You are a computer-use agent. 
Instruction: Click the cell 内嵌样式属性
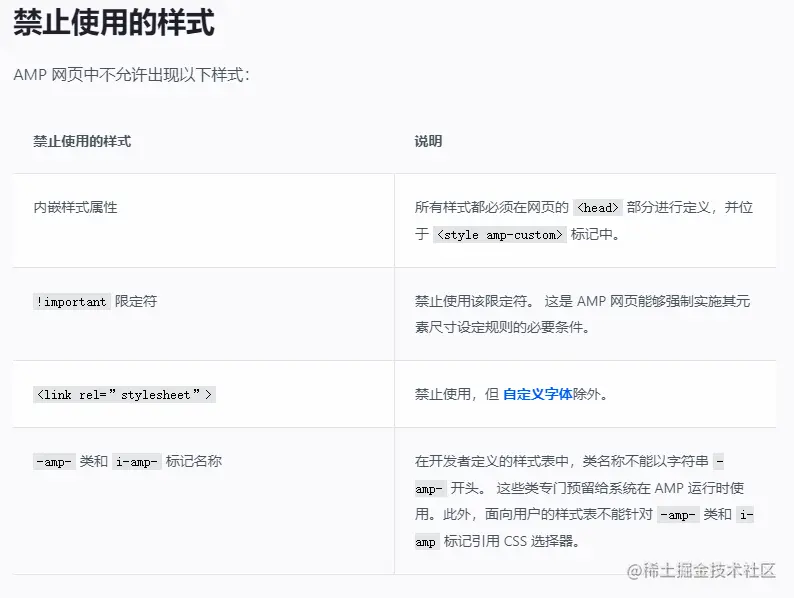[75, 207]
